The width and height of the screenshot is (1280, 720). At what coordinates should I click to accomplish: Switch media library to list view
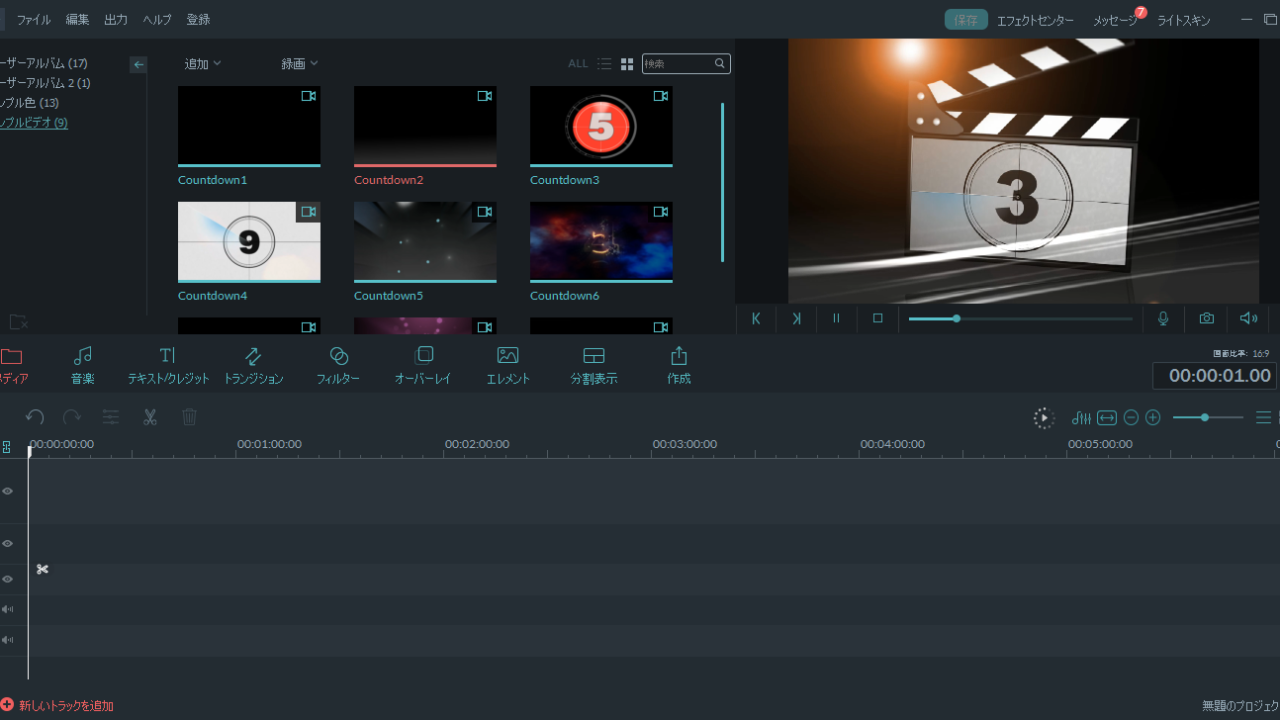604,64
